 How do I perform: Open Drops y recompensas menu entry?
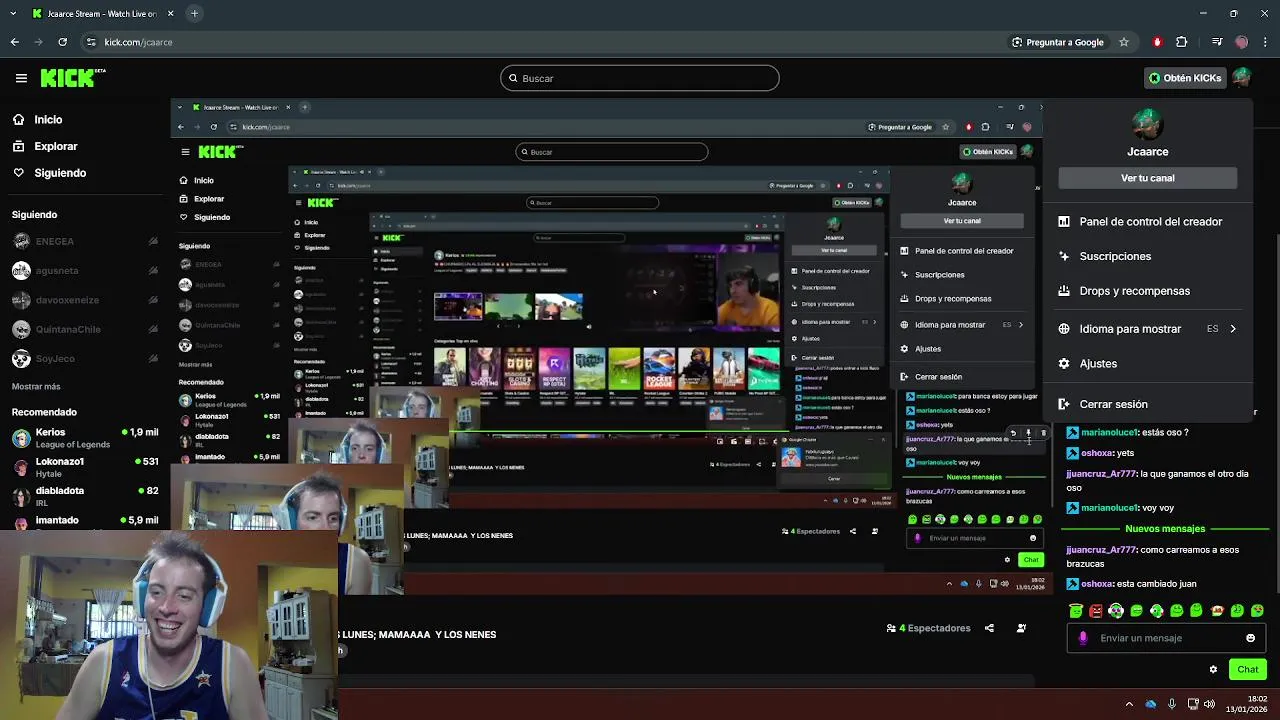[1149, 291]
